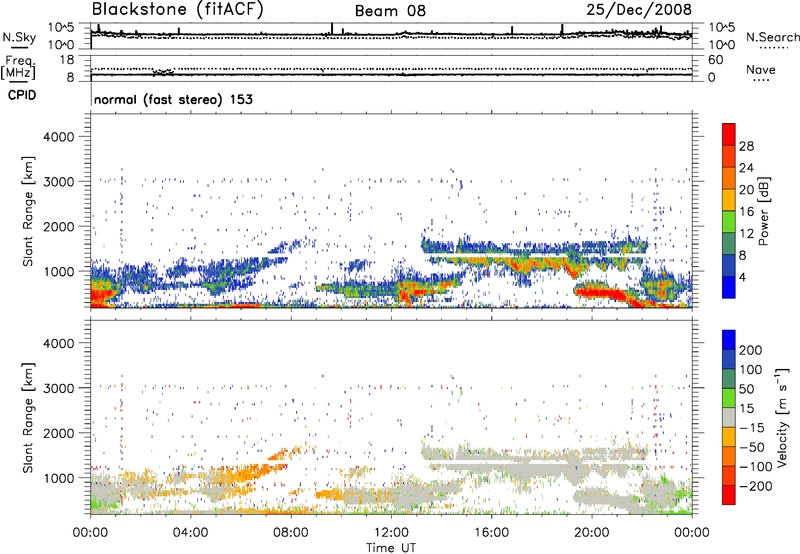Click the "16:00" time axis label
The width and height of the screenshot is (800, 554).
pos(492,533)
